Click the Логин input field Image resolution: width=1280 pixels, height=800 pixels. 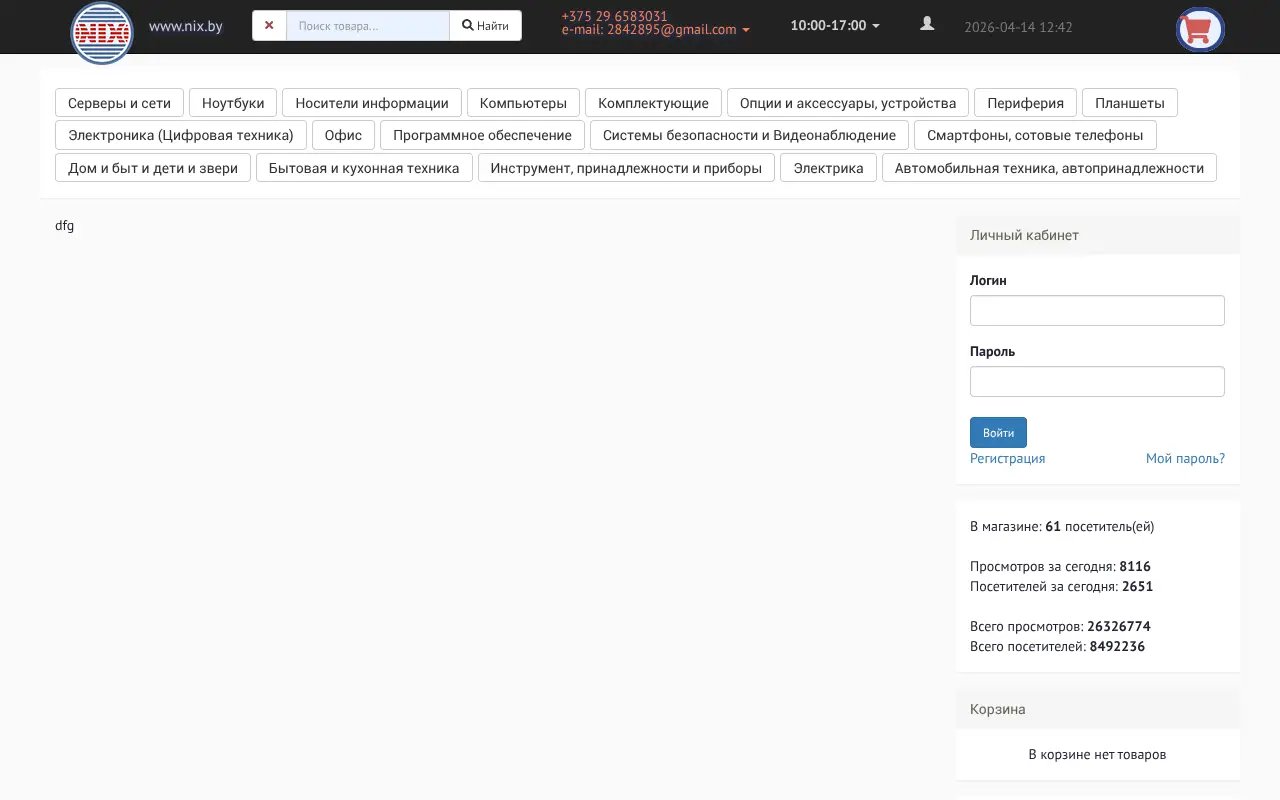pos(1097,310)
